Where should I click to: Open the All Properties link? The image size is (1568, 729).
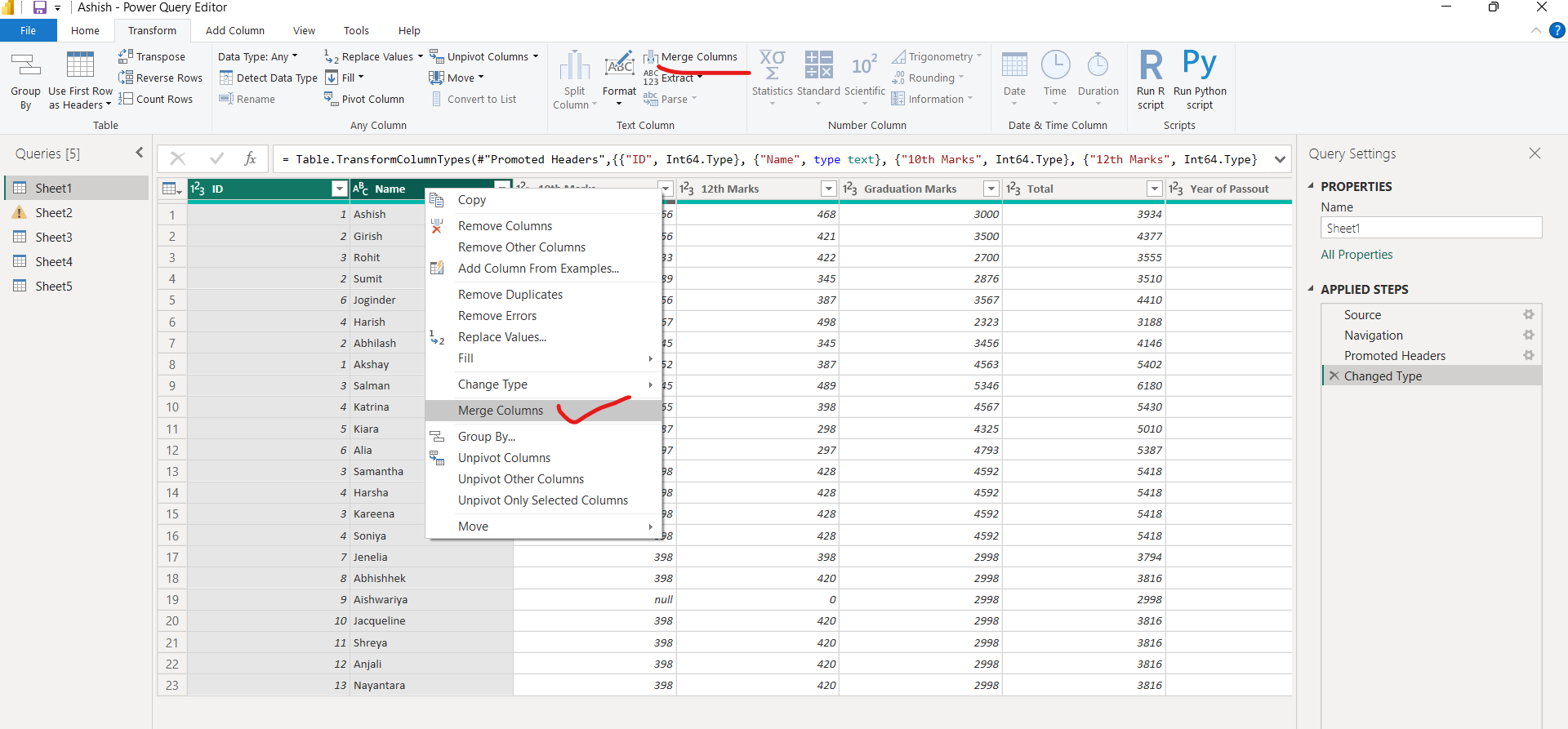[1356, 255]
